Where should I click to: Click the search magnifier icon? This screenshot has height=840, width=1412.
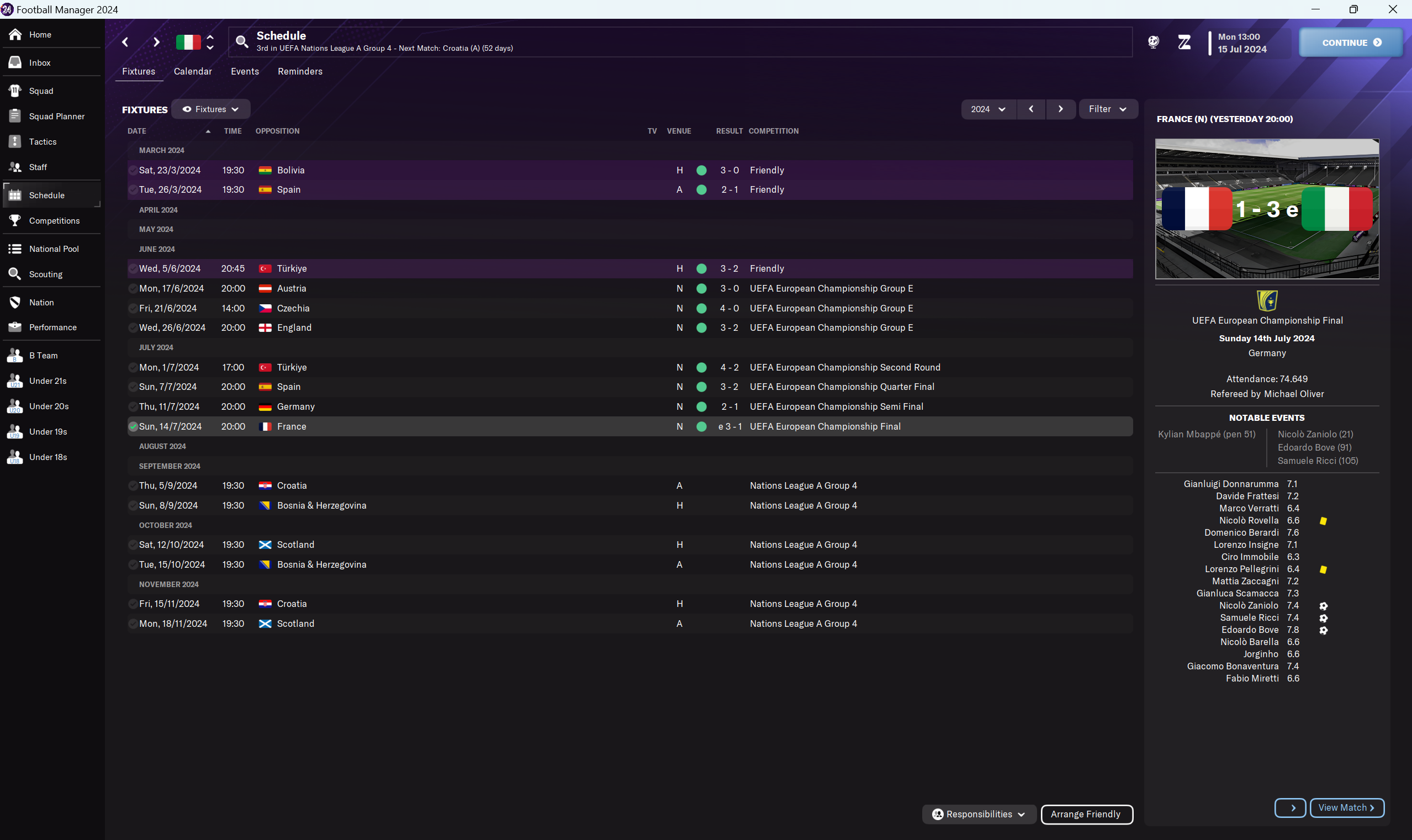[x=242, y=42]
